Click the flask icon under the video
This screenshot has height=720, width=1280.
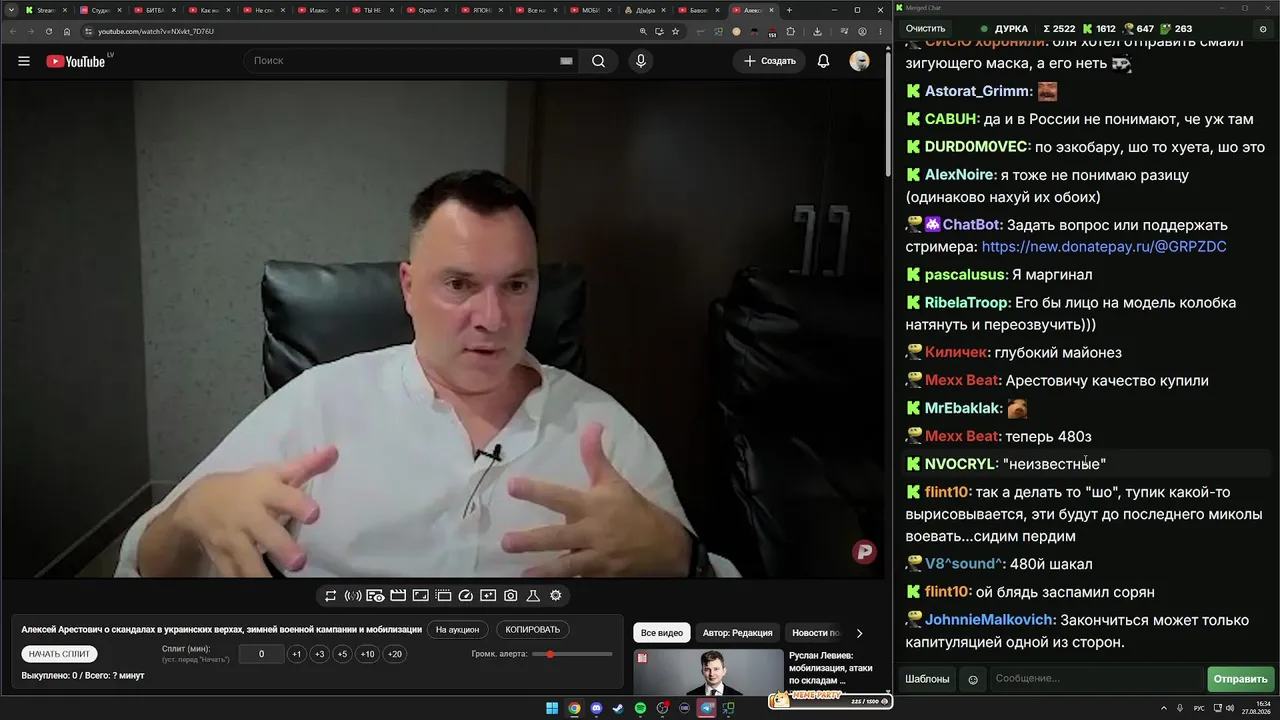533,596
